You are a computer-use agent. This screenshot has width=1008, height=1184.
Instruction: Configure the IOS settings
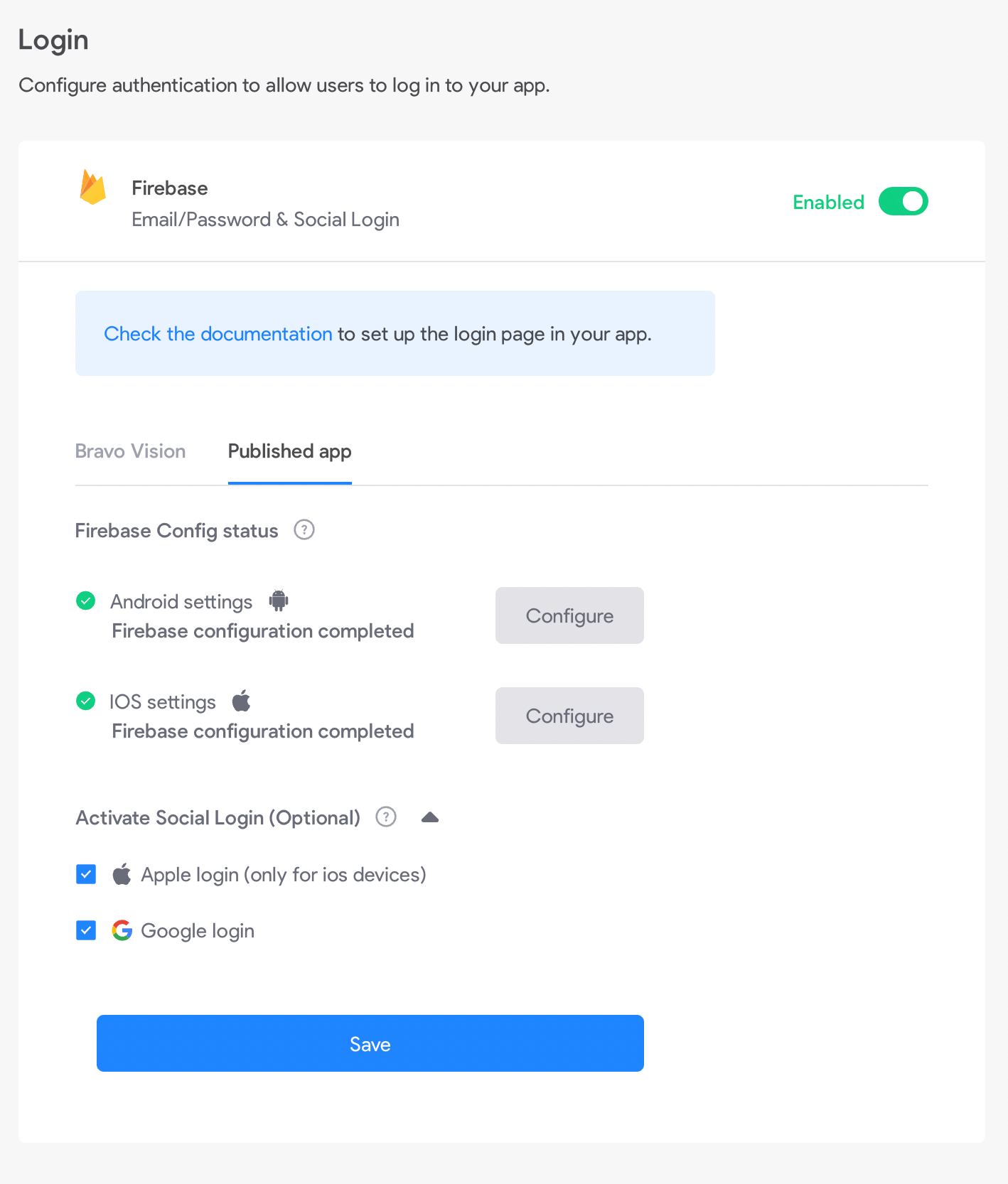coord(569,716)
